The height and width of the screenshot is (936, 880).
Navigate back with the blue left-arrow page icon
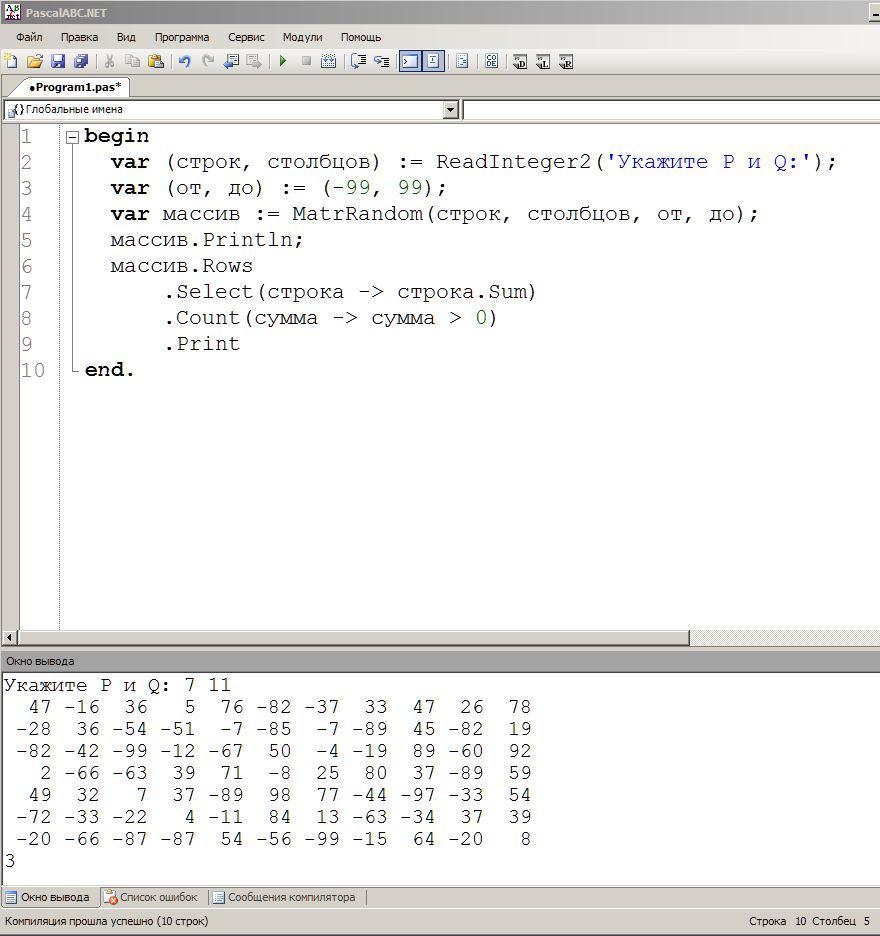(231, 61)
